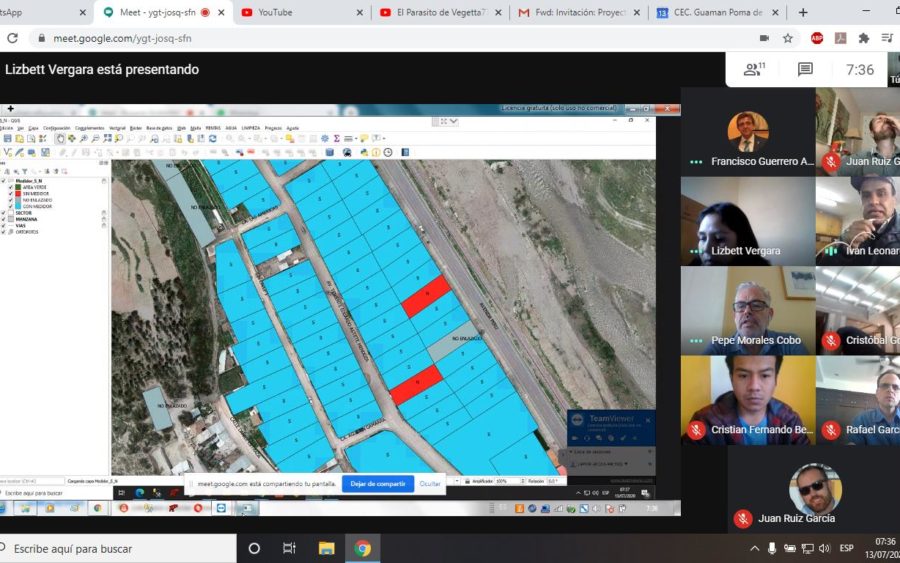Select Lizbett Vergara's video tile
This screenshot has height=563, width=900.
[748, 222]
